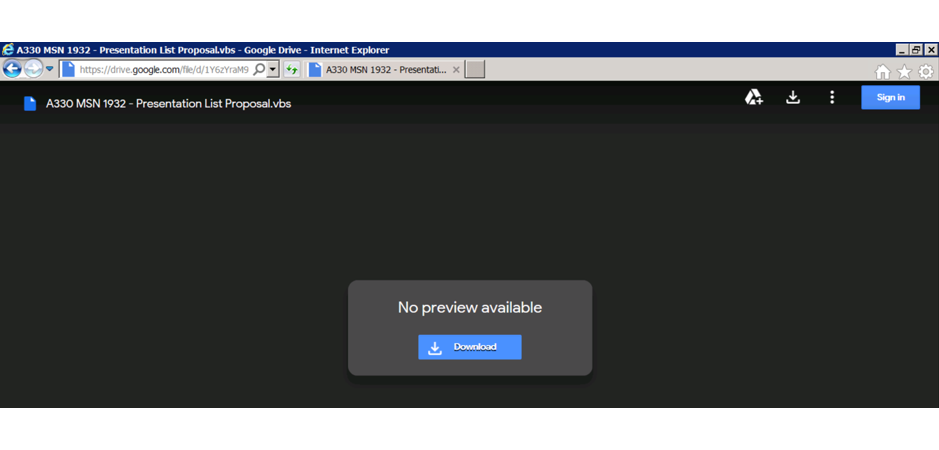
Task: Expand the address bar autocomplete dropdown
Action: pos(273,70)
